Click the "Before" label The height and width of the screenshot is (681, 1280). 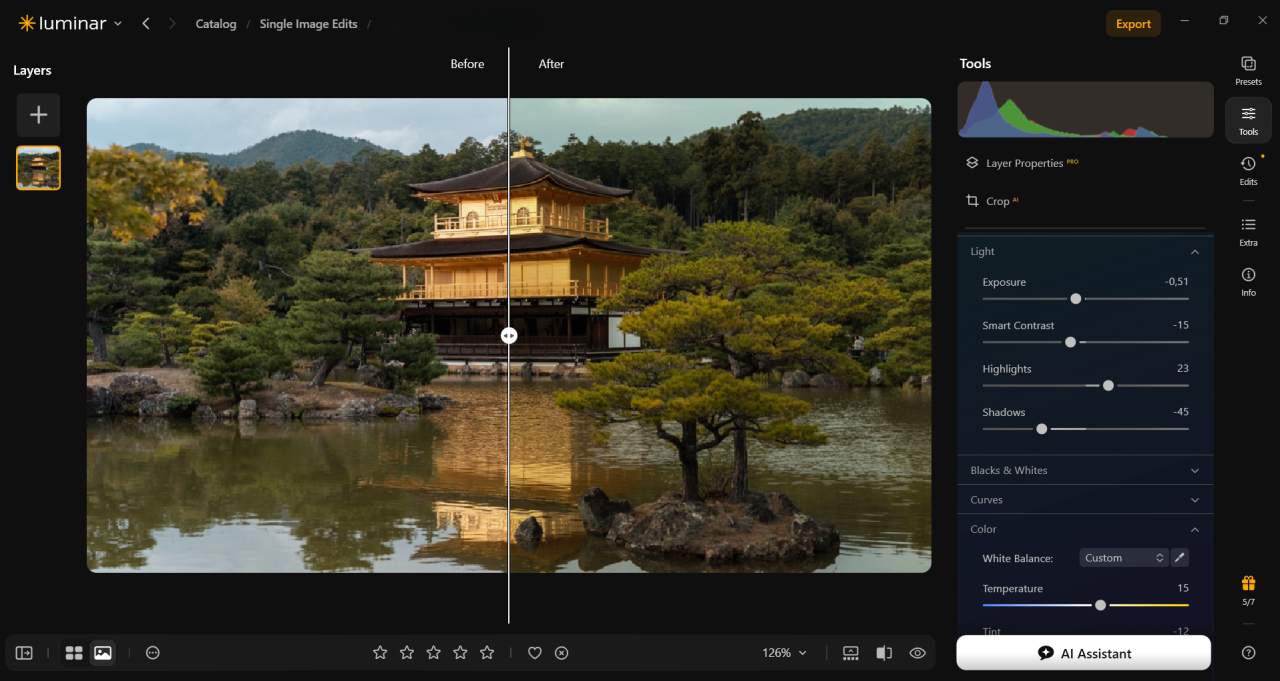(467, 64)
